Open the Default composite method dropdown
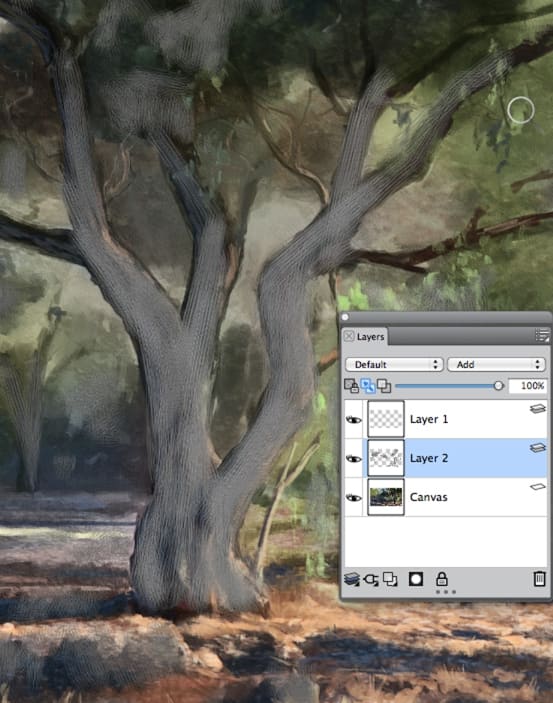553x703 pixels. (394, 365)
